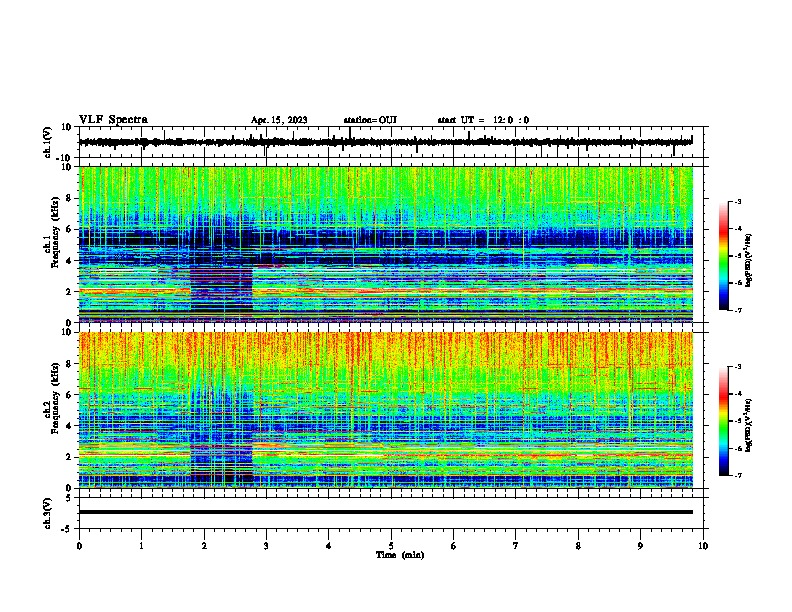Click the "-7" label on ch.2 colorbar
792x612 pixels.
pyautogui.click(x=737, y=475)
